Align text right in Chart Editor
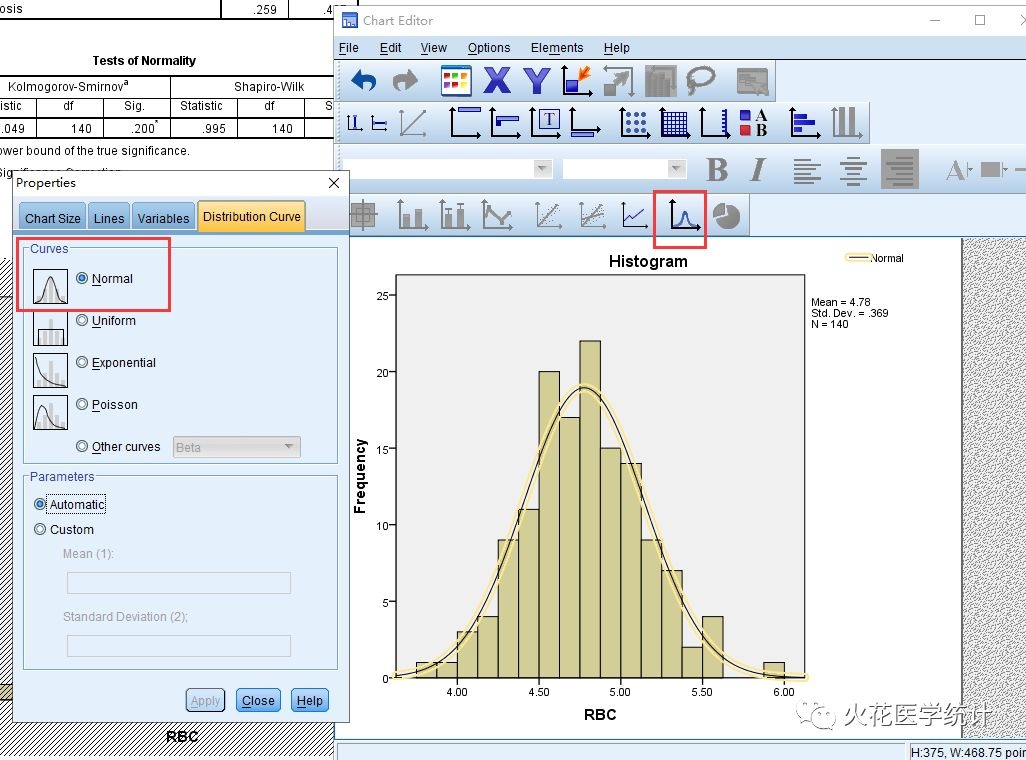The height and width of the screenshot is (760, 1026). coord(900,170)
